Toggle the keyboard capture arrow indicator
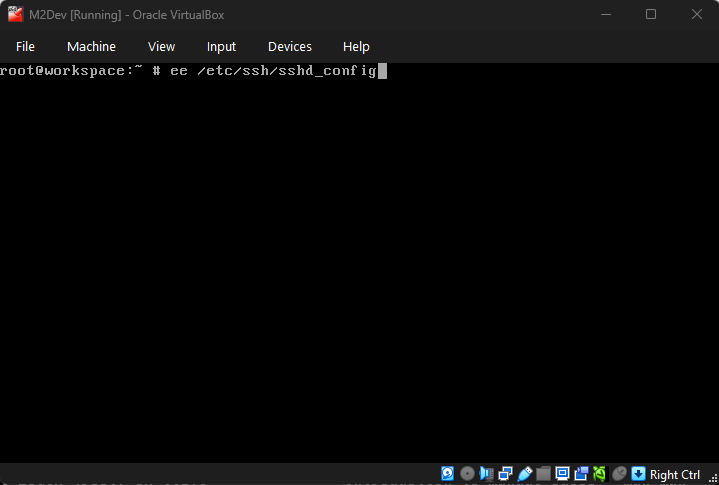 tap(638, 474)
